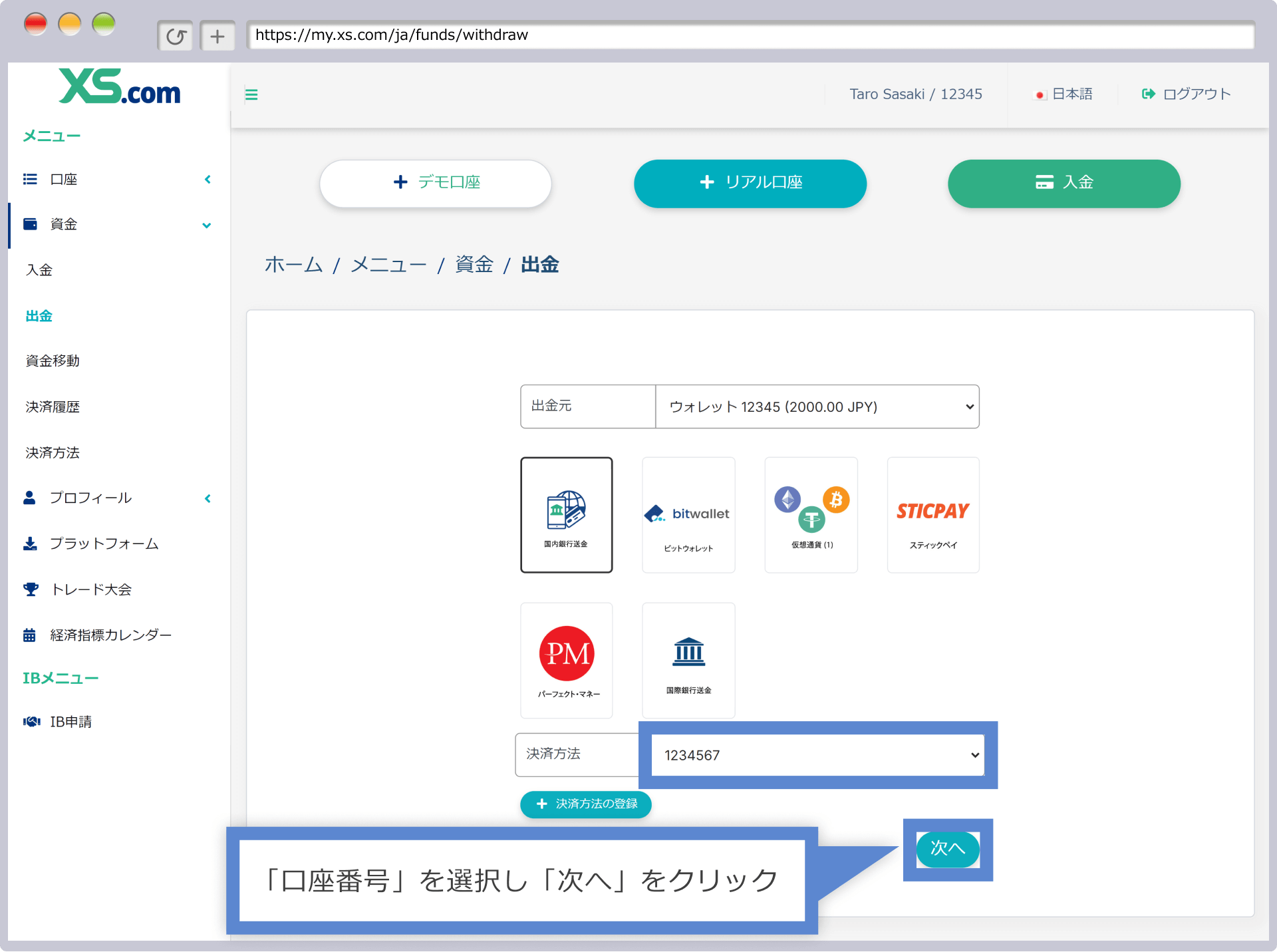This screenshot has width=1277, height=952.
Task: Click Taro Sasaki / 12345 account name
Action: coord(916,94)
